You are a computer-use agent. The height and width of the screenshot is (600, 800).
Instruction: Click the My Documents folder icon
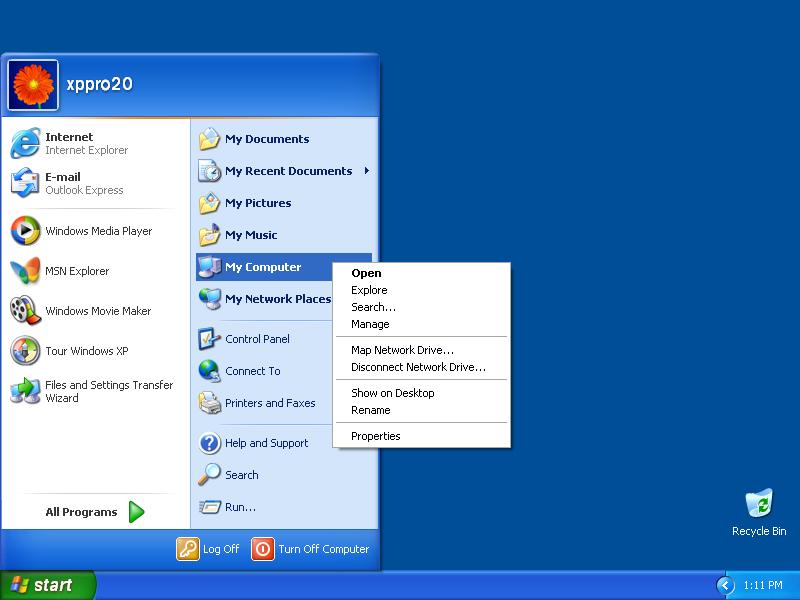pos(209,139)
